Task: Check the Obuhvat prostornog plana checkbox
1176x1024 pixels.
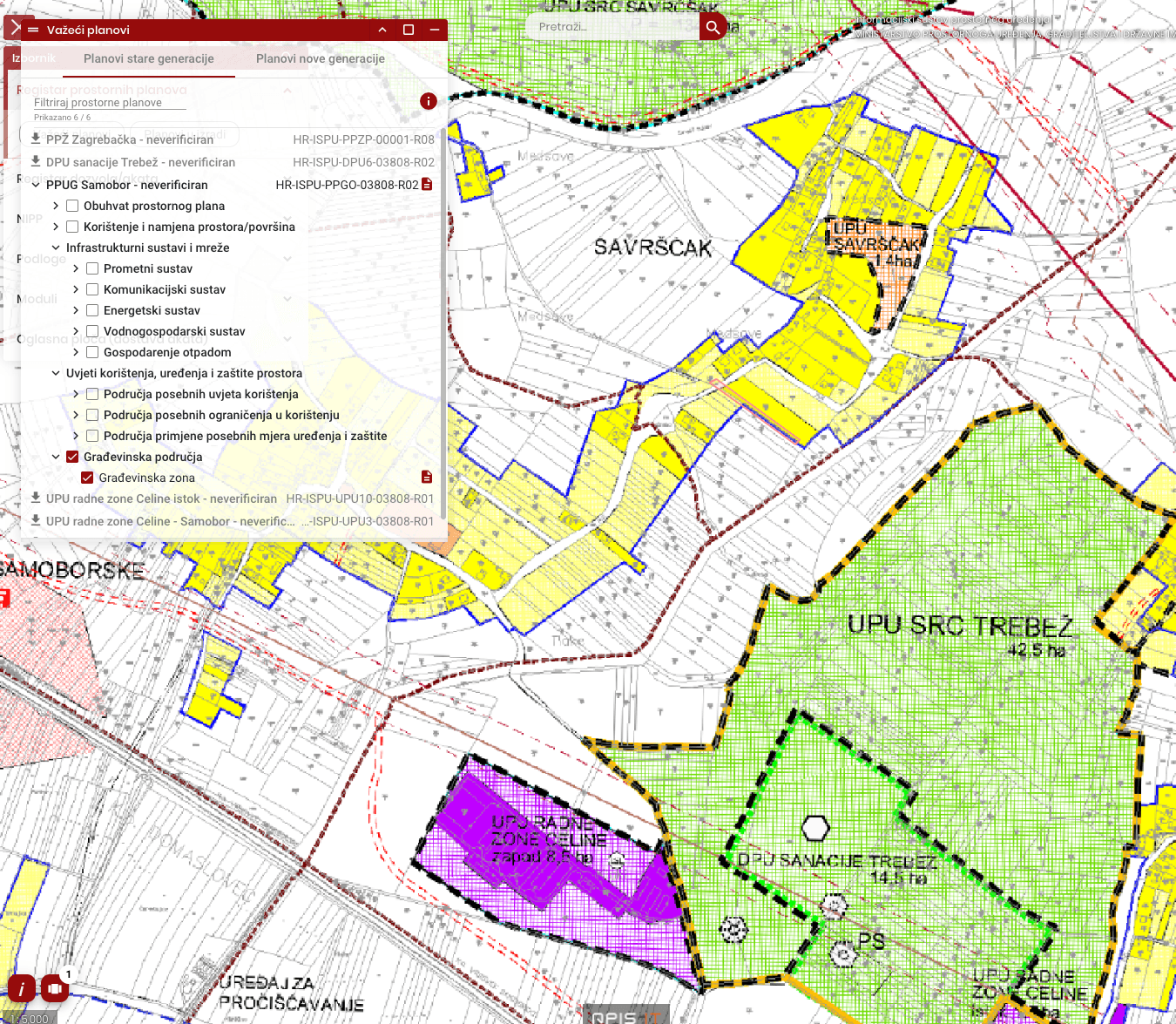Action: pos(72,206)
